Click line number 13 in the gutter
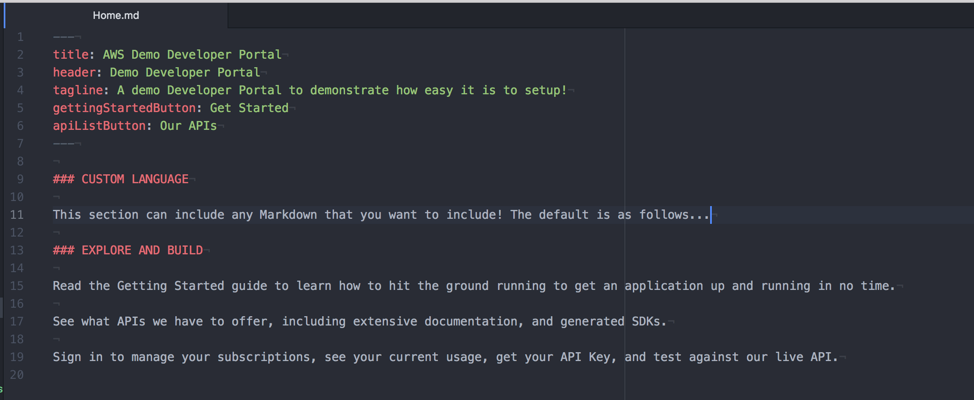 [x=17, y=250]
